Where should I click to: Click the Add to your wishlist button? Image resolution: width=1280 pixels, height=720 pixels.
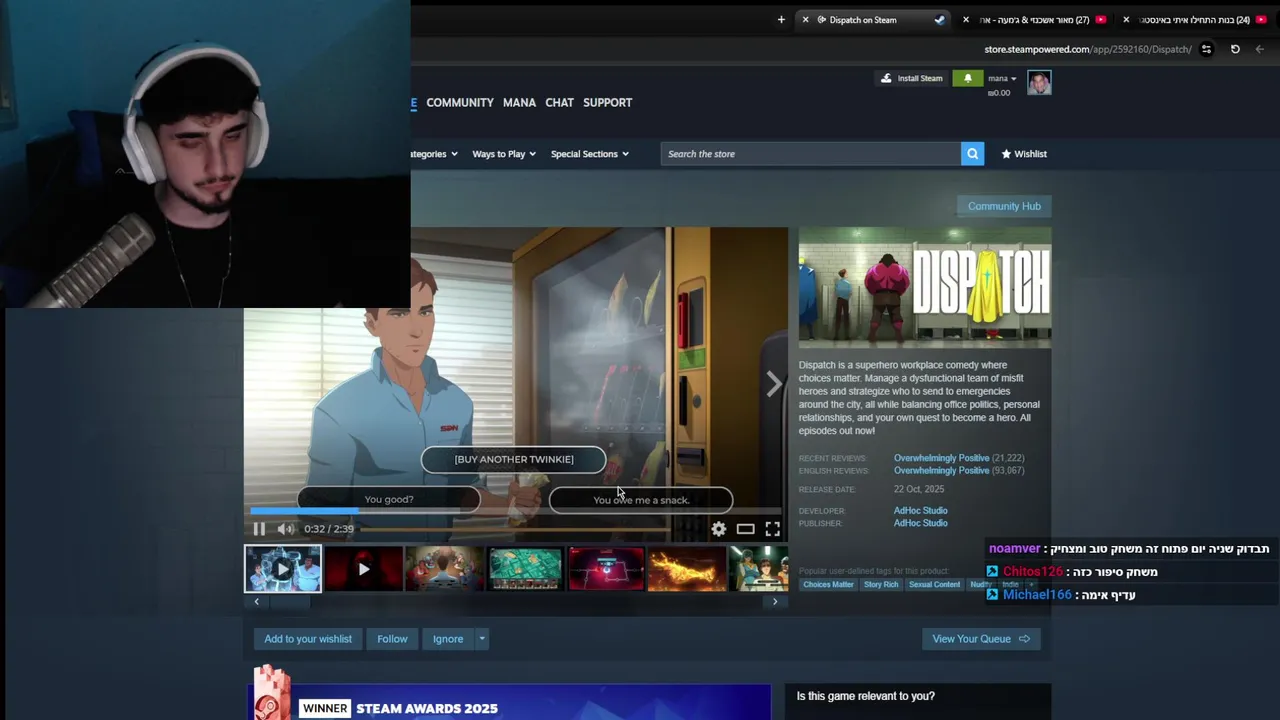(308, 639)
